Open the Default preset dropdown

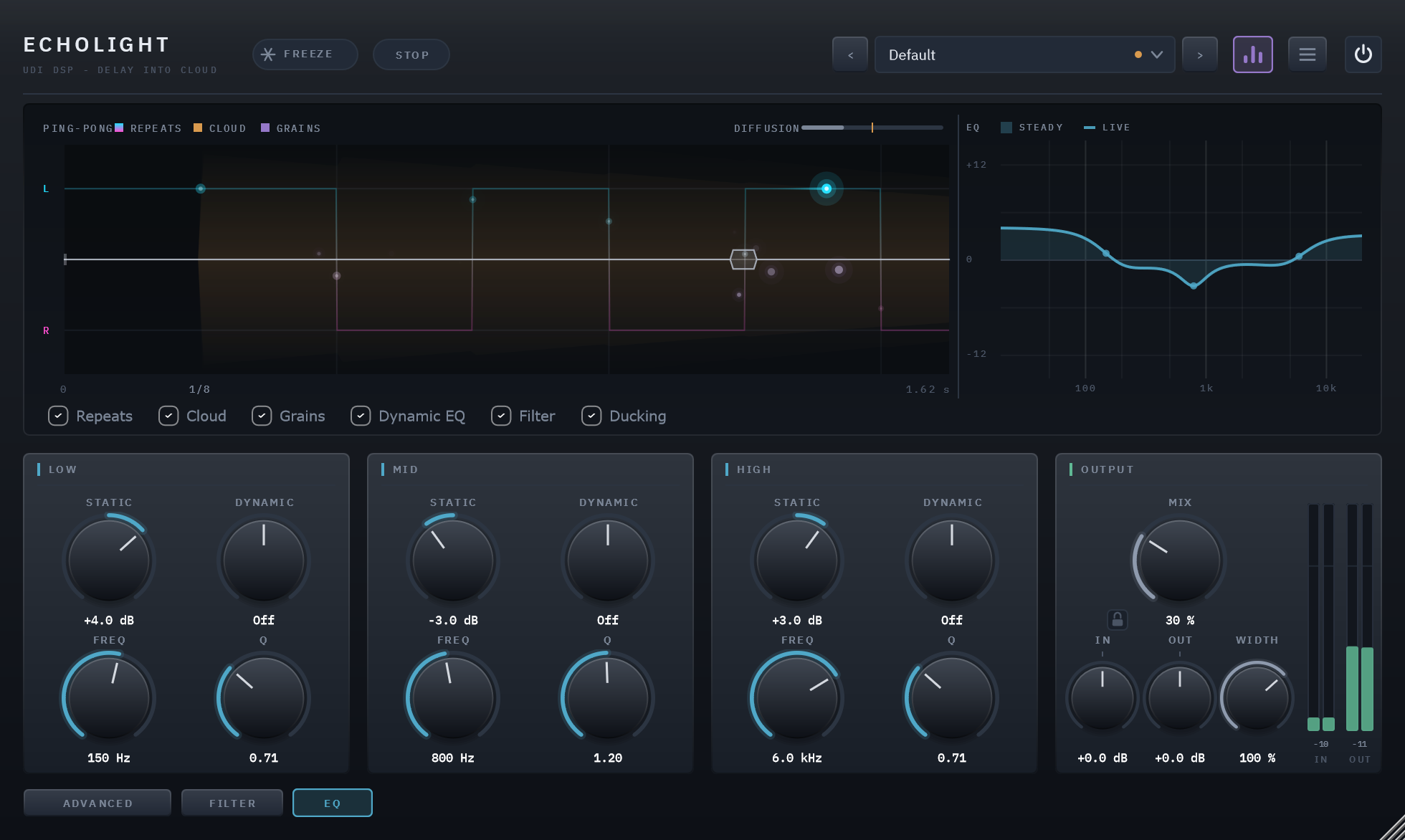click(x=1024, y=54)
